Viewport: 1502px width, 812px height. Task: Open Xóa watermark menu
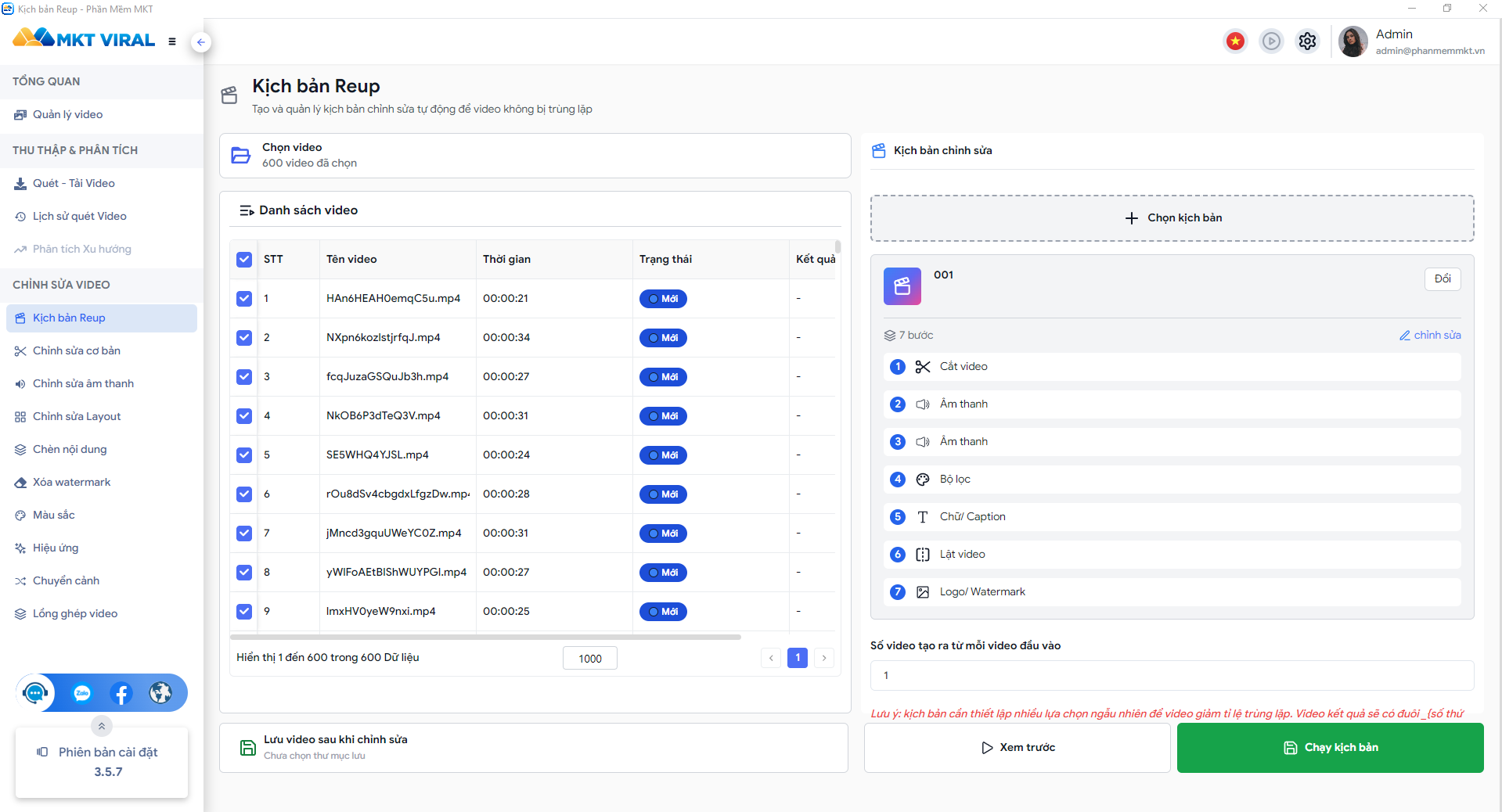click(x=102, y=483)
